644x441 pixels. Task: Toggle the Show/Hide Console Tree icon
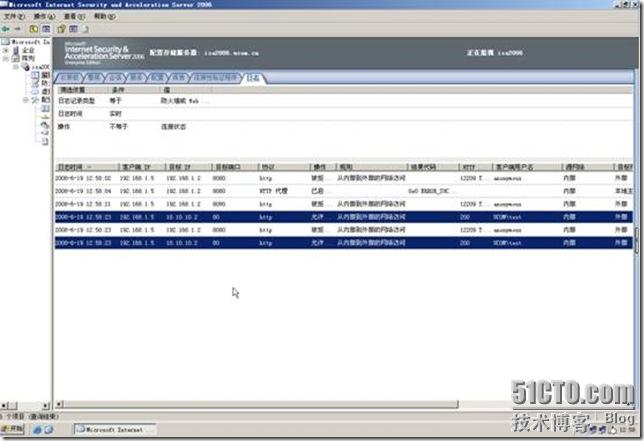click(46, 29)
